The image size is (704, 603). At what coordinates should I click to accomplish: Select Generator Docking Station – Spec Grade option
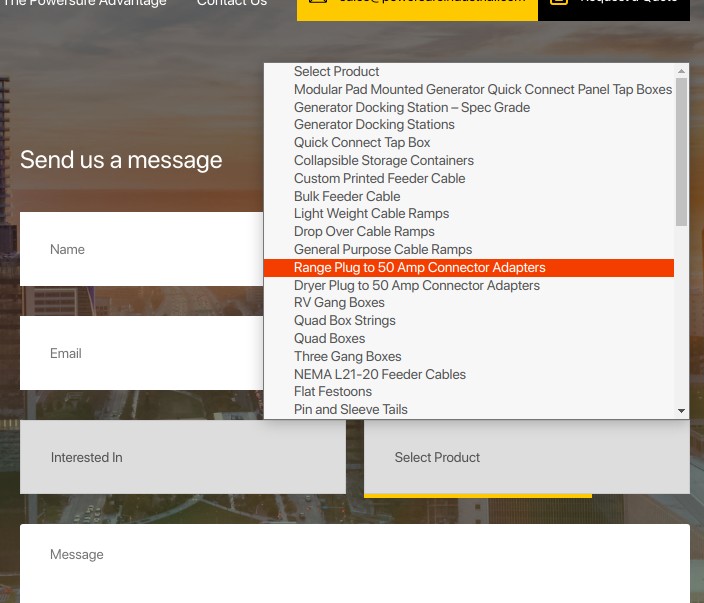(411, 107)
